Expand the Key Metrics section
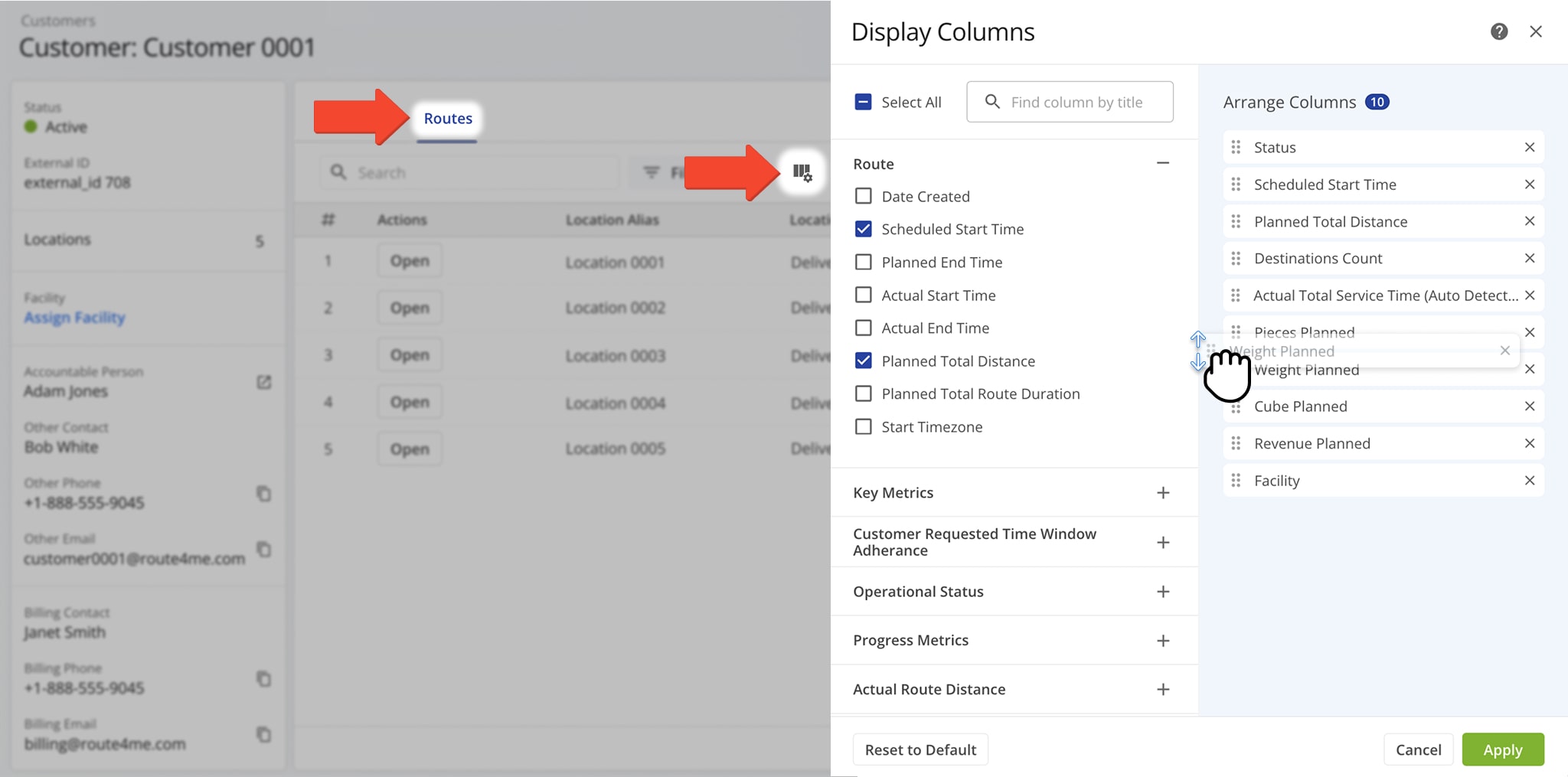Screen dimensions: 1568x777 click(1162, 492)
